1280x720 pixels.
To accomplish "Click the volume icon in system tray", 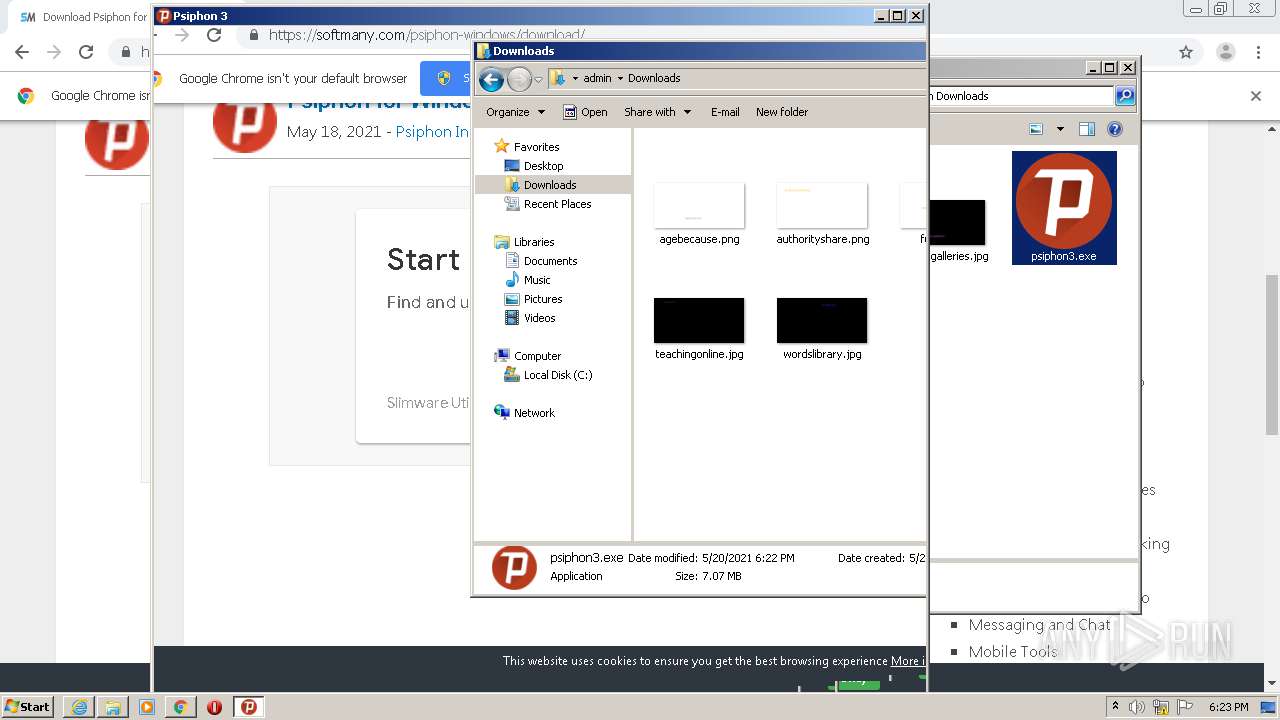I will click(x=1137, y=707).
